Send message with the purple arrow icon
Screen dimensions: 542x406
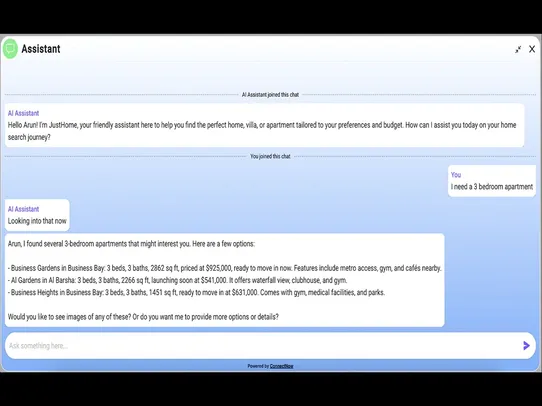point(526,346)
